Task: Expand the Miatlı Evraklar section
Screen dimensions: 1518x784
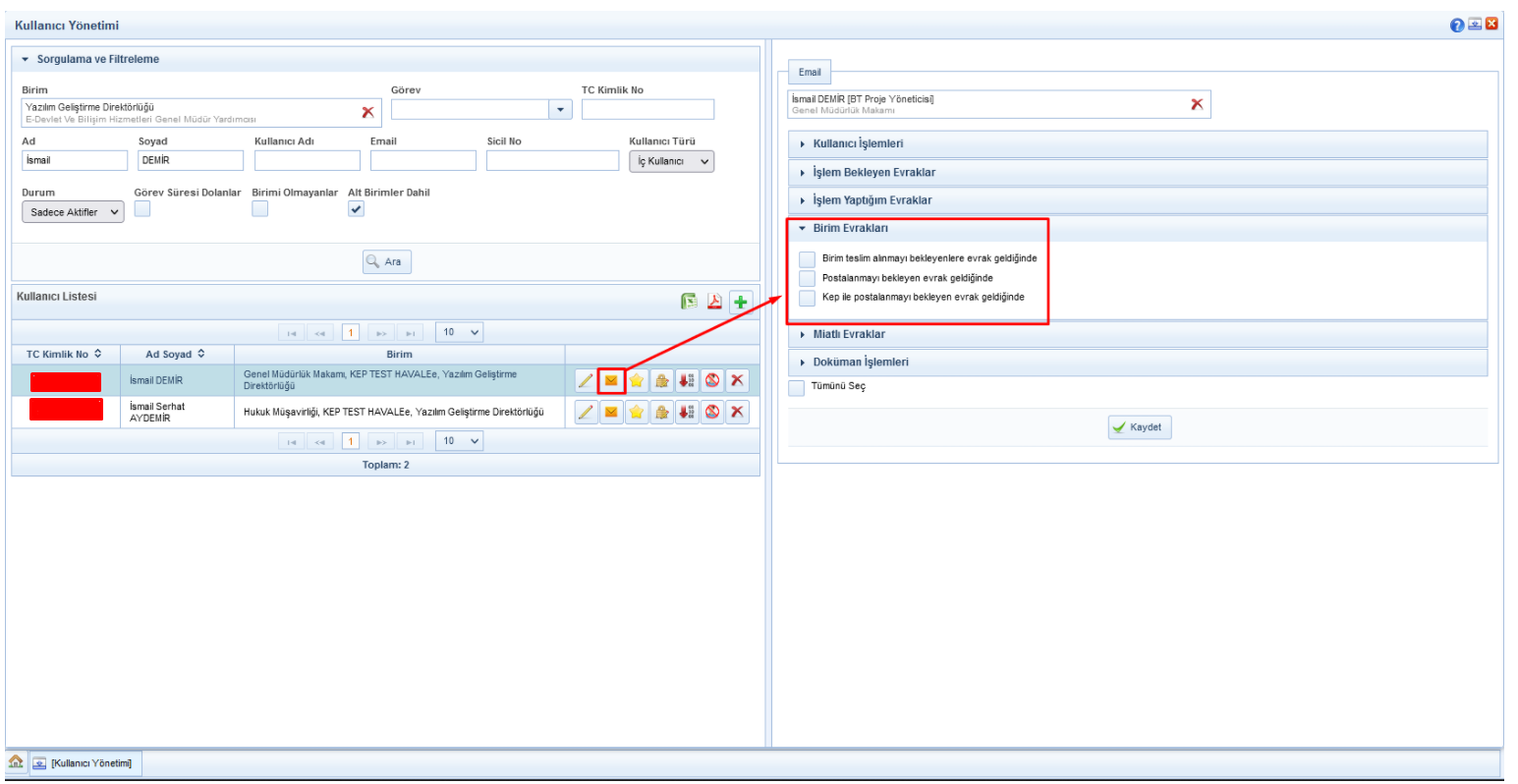Action: (x=849, y=335)
